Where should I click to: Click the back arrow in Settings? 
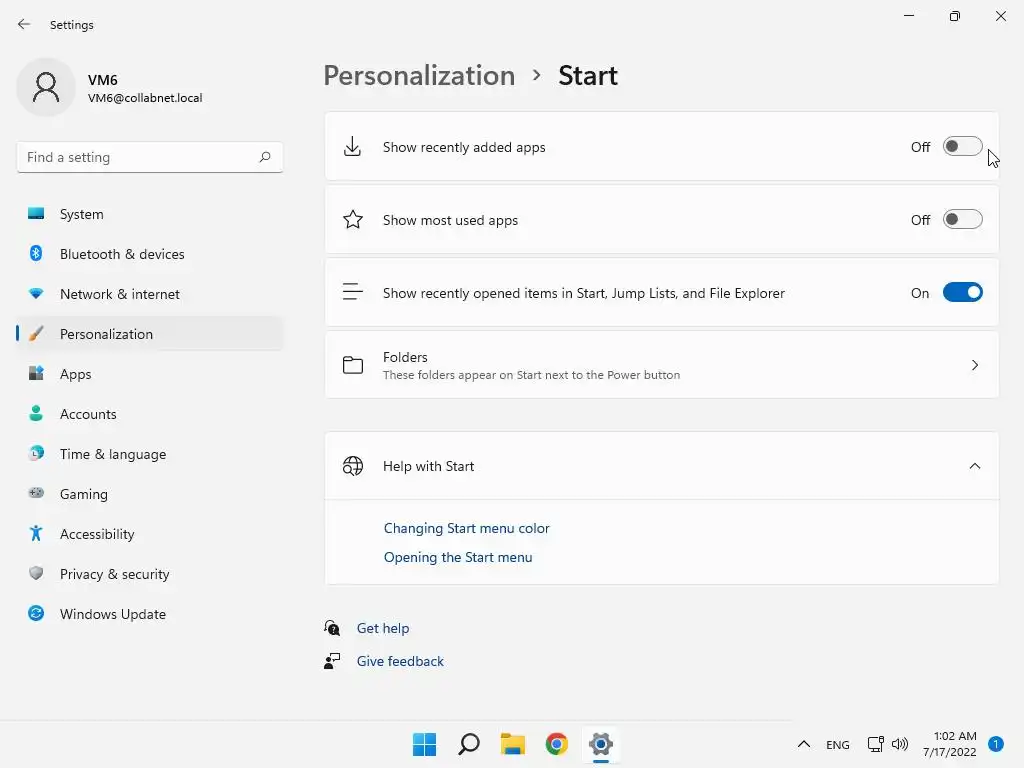[24, 24]
